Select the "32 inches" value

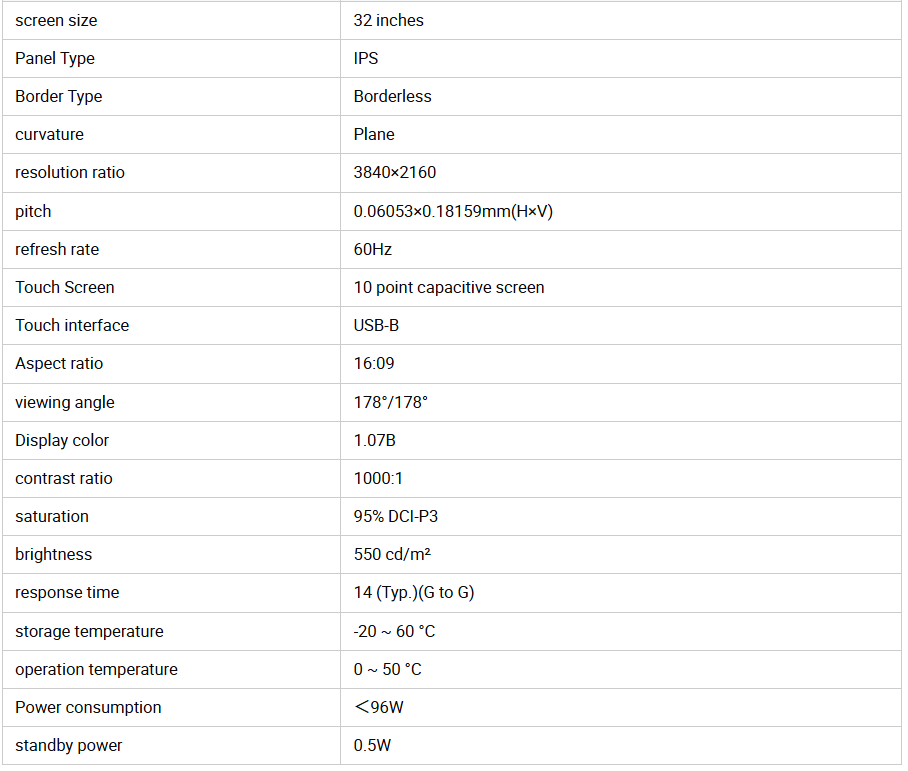[x=388, y=20]
